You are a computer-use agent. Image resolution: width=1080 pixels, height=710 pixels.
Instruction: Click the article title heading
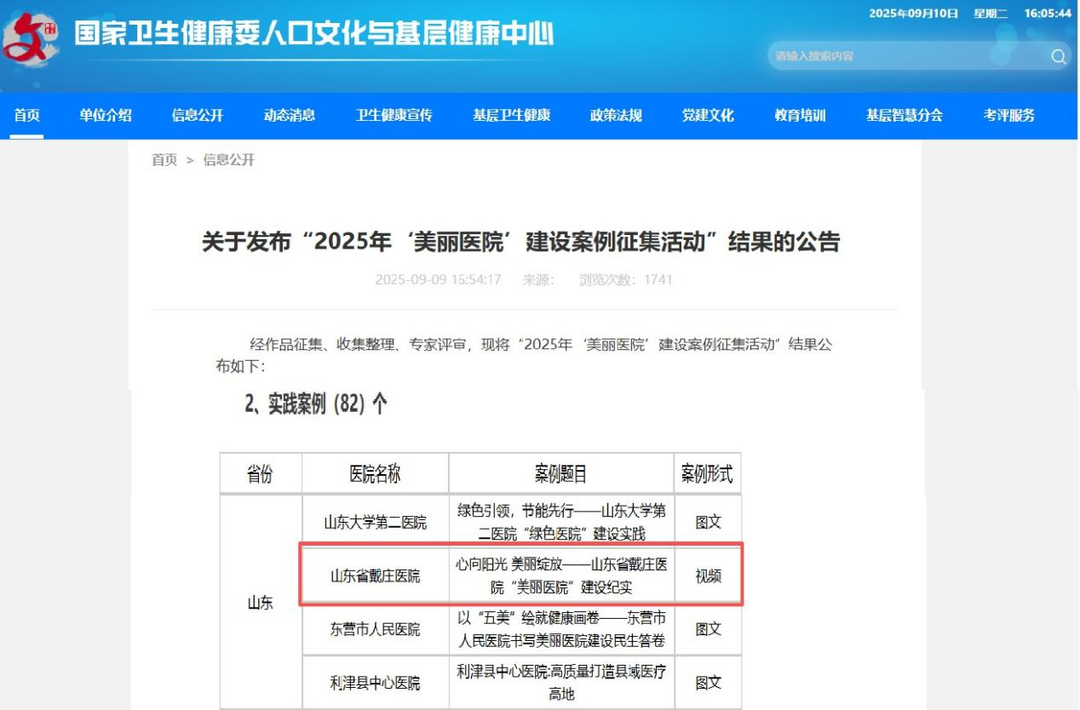521,241
